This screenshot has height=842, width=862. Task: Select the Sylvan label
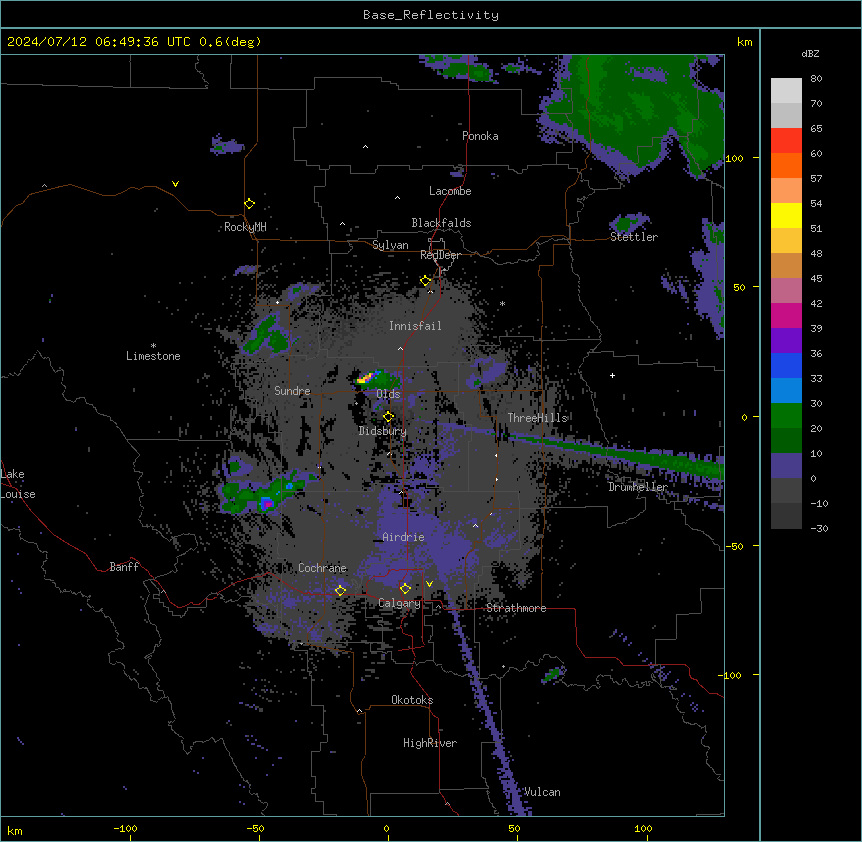(x=390, y=245)
